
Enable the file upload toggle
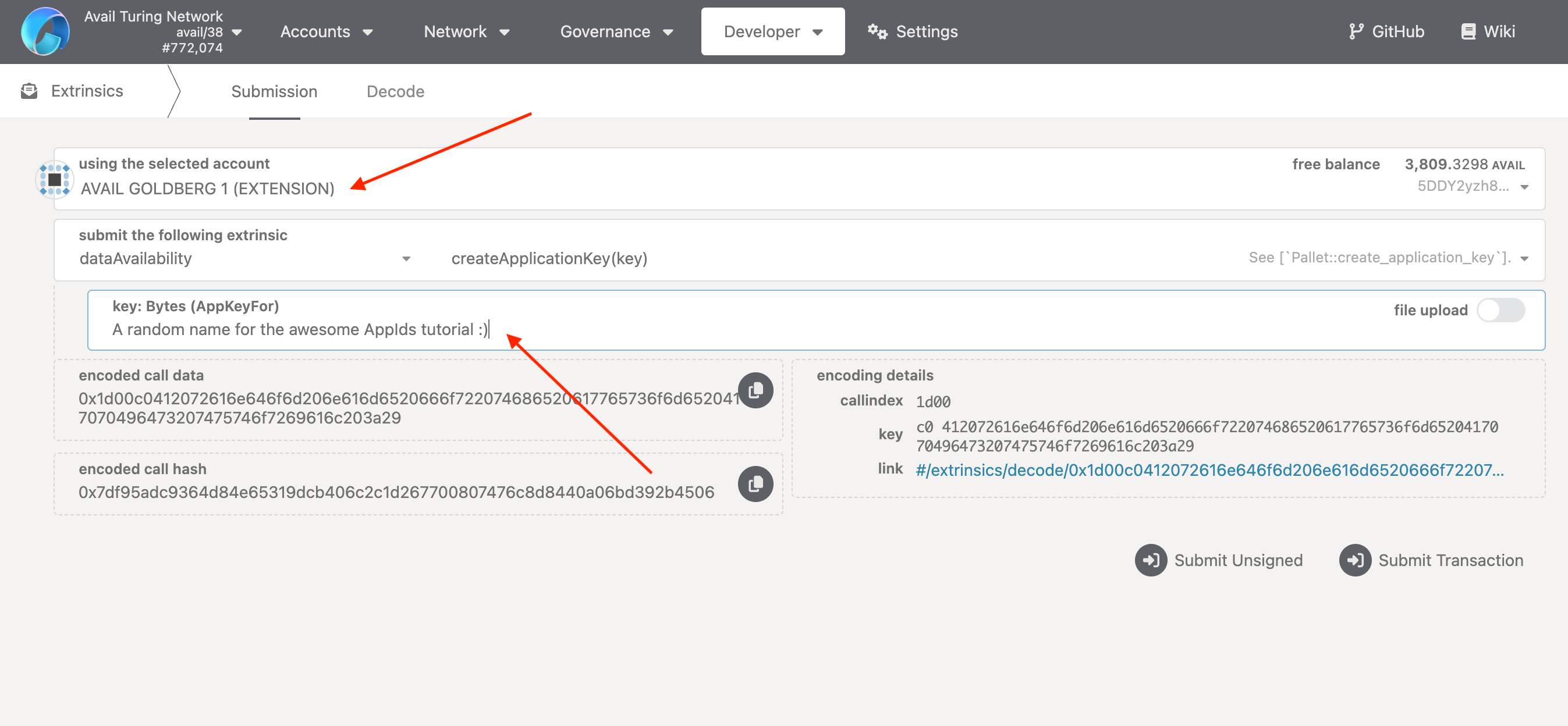click(1500, 311)
